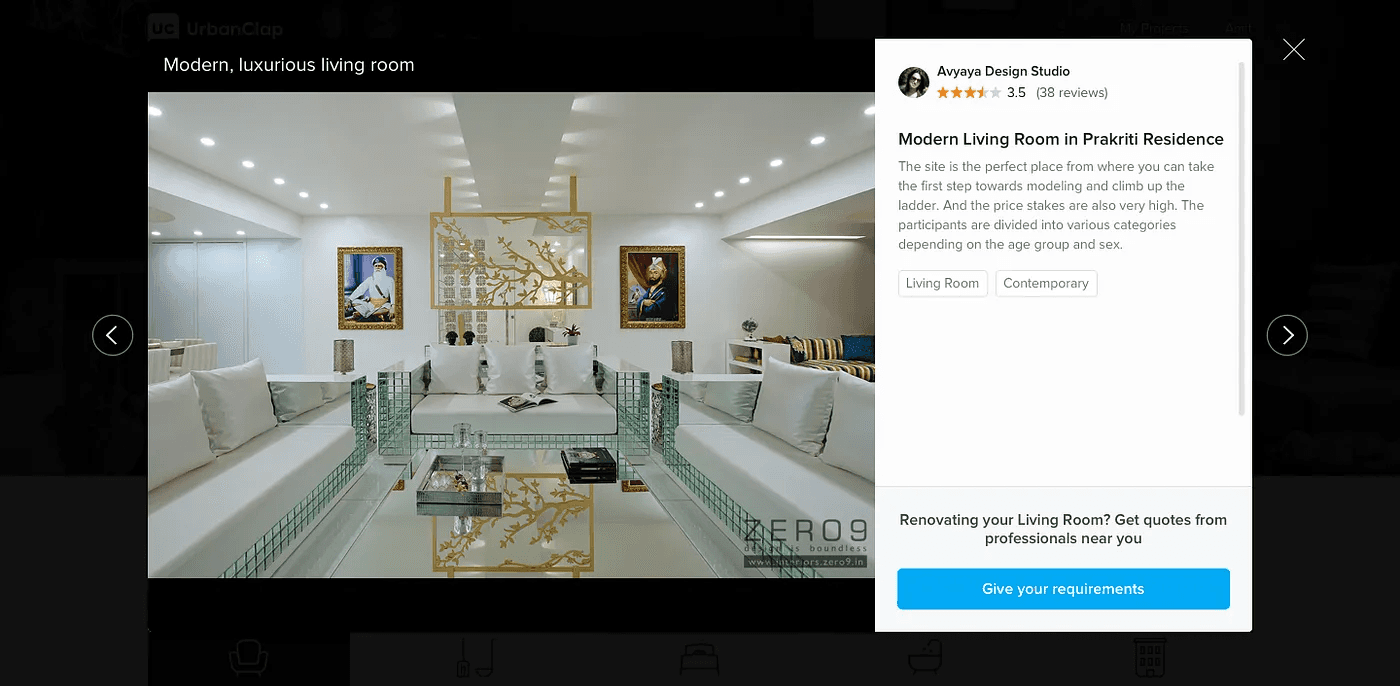The height and width of the screenshot is (686, 1400).
Task: Open the 38 reviews link
Action: click(x=1072, y=93)
